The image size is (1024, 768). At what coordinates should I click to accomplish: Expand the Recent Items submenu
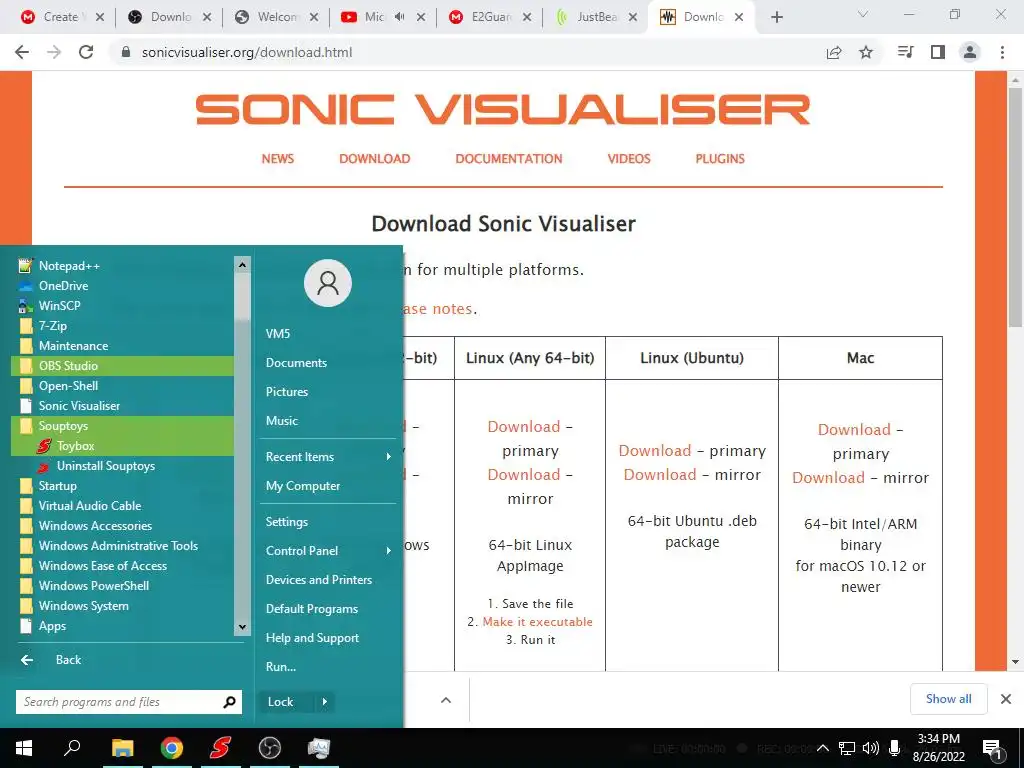click(328, 457)
